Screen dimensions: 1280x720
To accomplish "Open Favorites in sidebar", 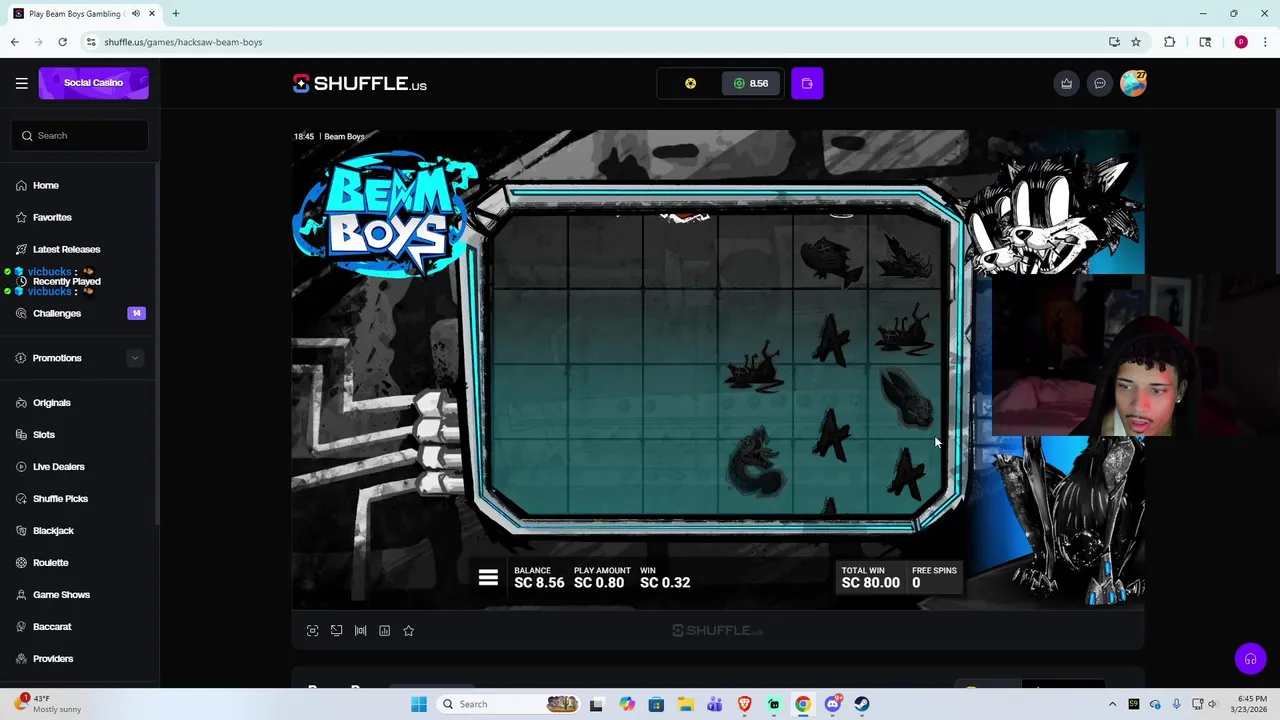I will click(52, 217).
